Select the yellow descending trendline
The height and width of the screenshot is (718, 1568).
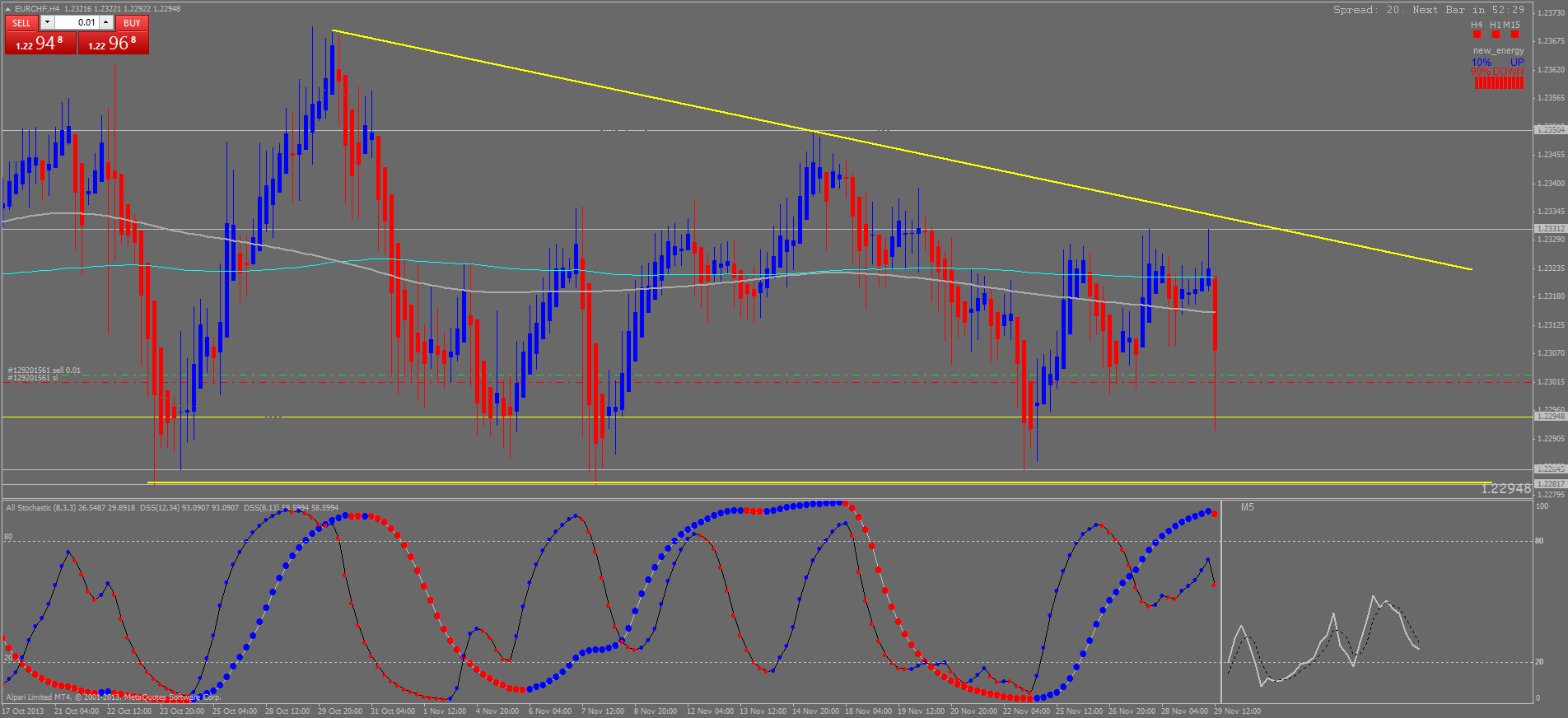pyautogui.click(x=902, y=150)
